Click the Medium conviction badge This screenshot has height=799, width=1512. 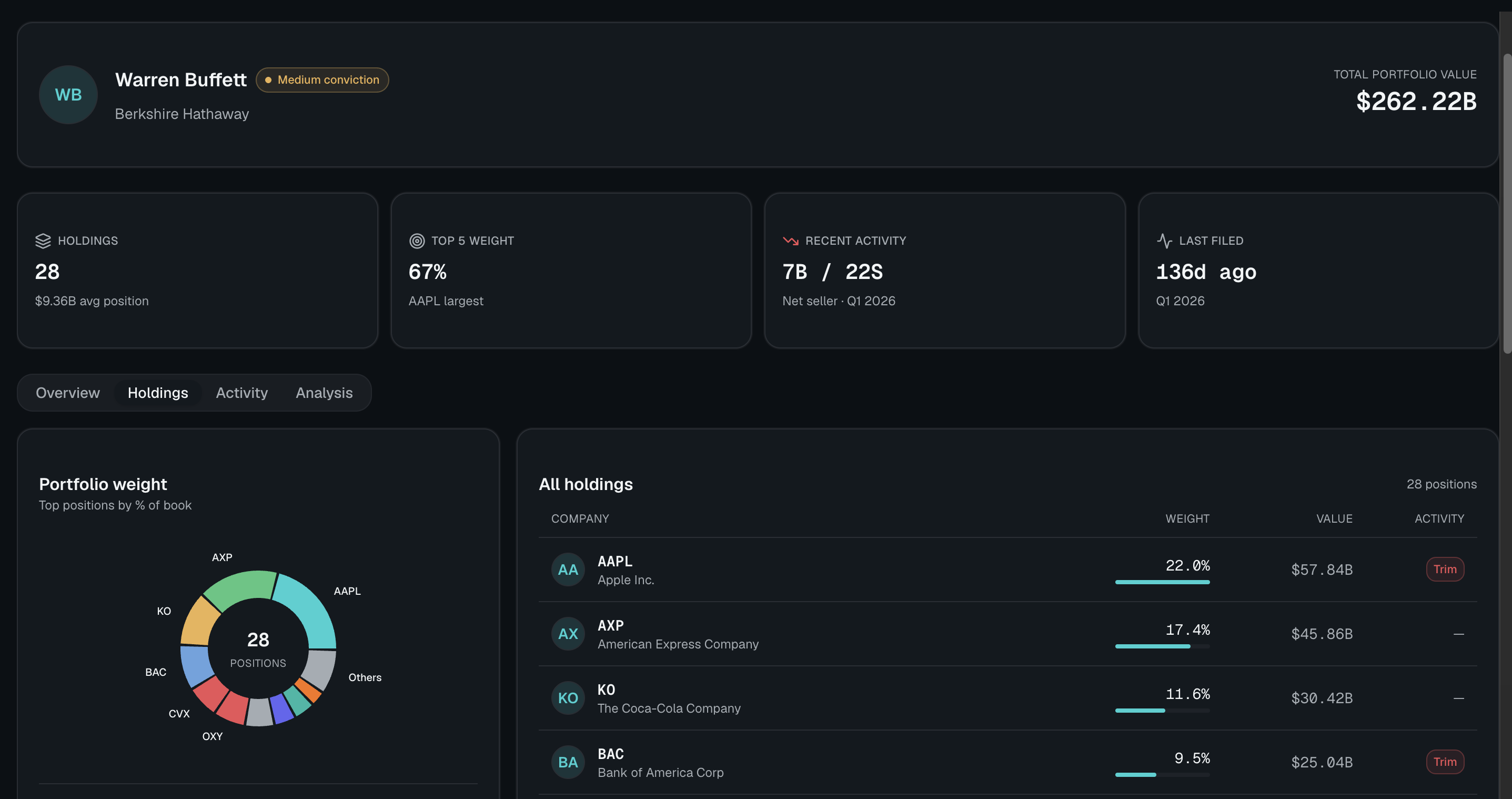(322, 80)
